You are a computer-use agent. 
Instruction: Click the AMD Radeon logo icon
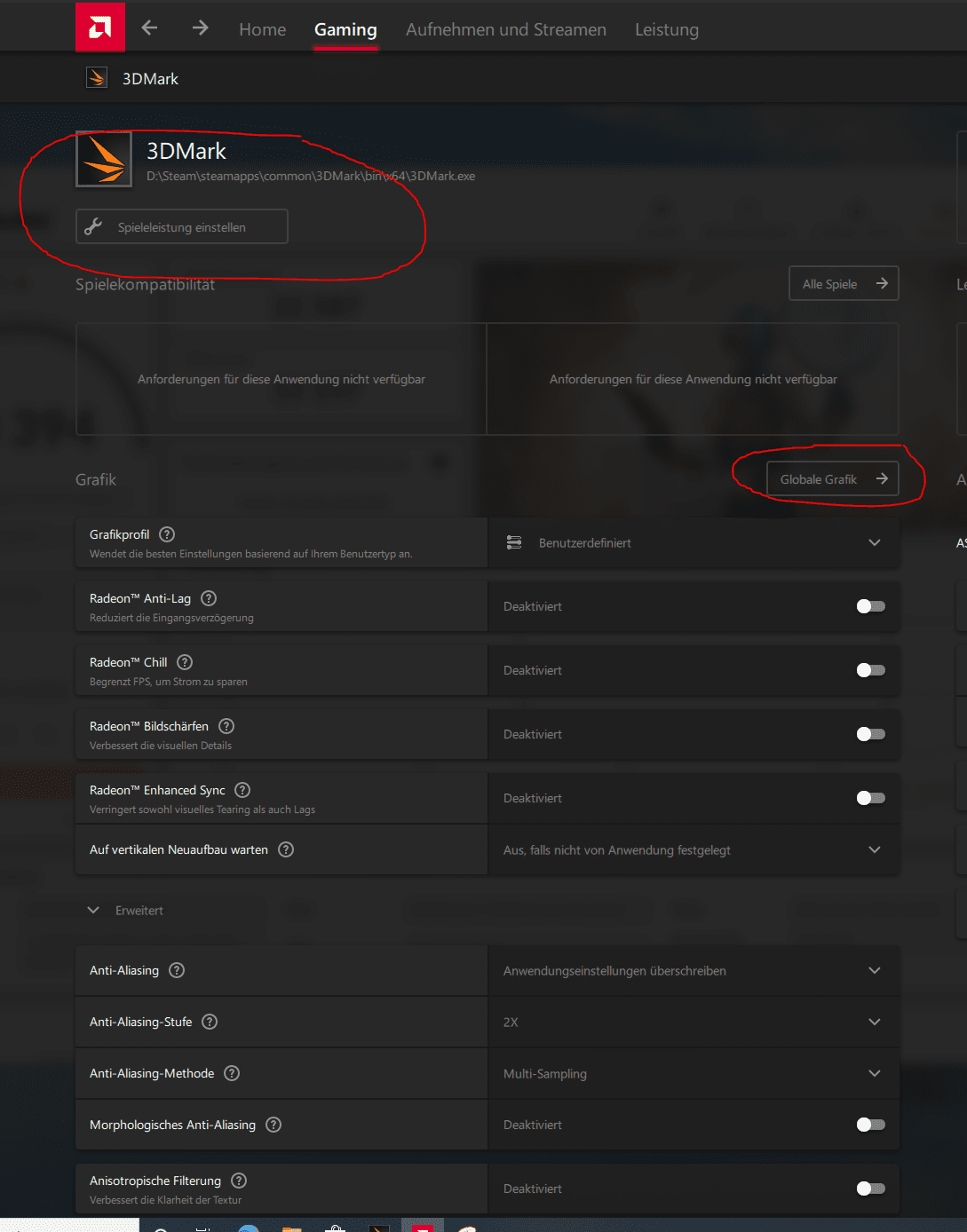point(100,27)
